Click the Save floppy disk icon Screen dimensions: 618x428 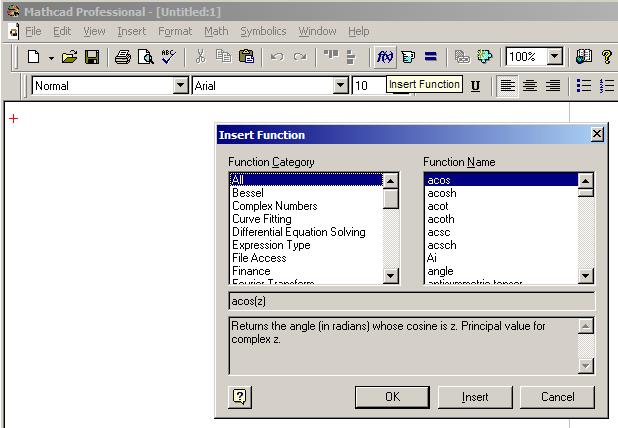[92, 57]
